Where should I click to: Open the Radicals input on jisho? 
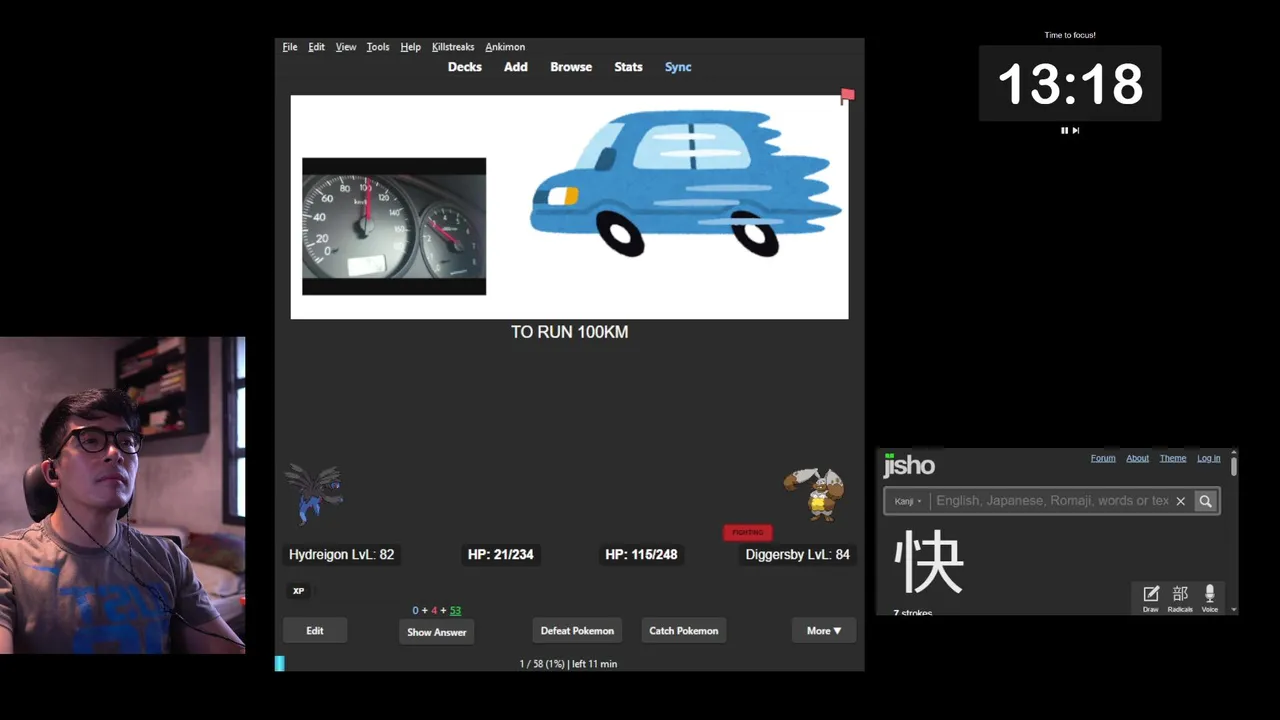(1180, 598)
